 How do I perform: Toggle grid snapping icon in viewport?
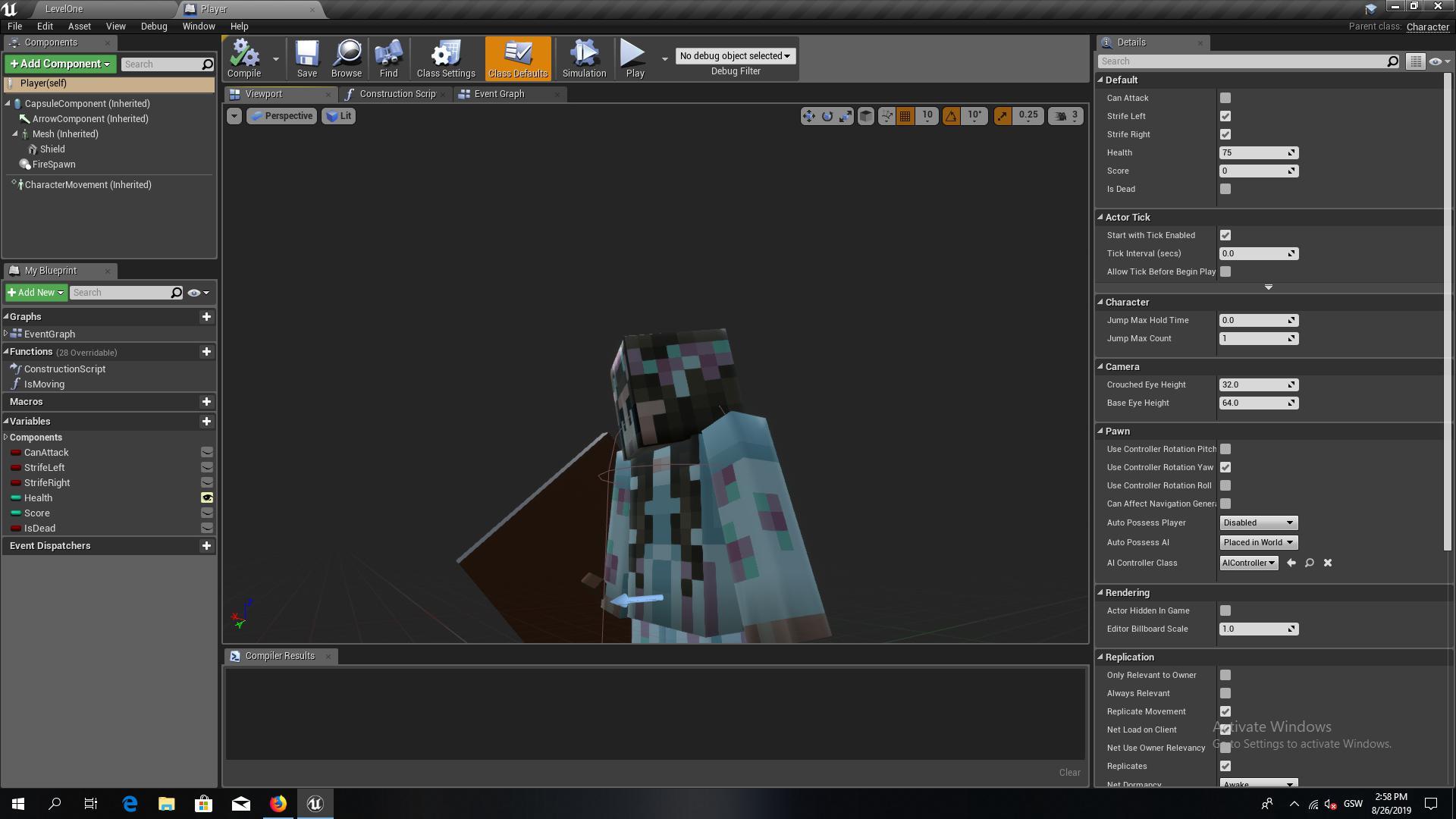point(905,116)
